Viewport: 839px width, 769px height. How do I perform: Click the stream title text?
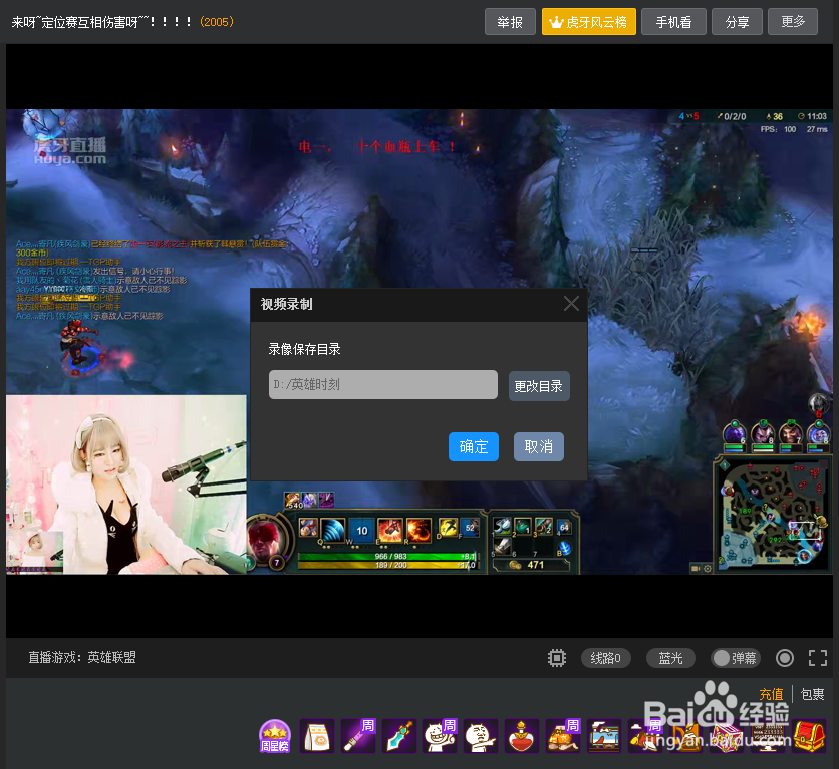(102, 22)
